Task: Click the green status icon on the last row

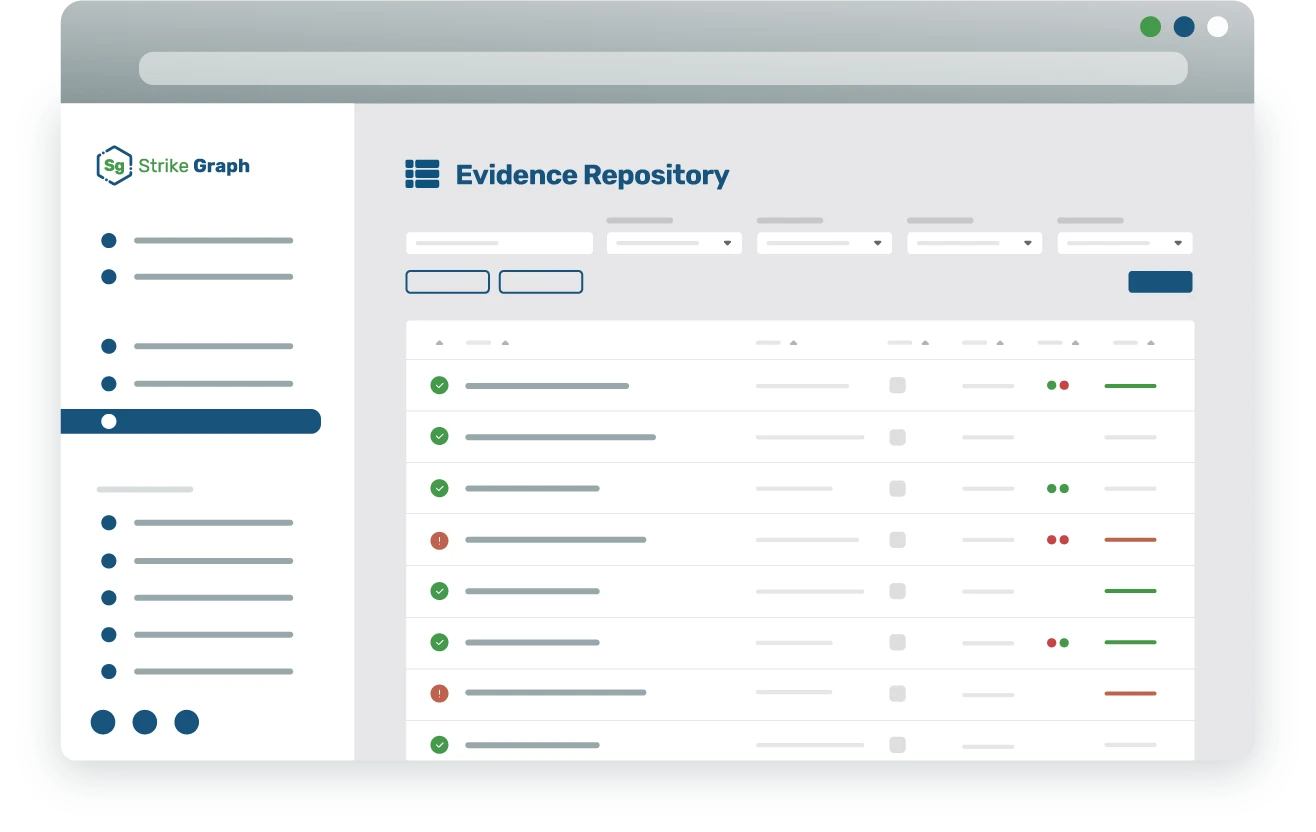Action: [438, 744]
